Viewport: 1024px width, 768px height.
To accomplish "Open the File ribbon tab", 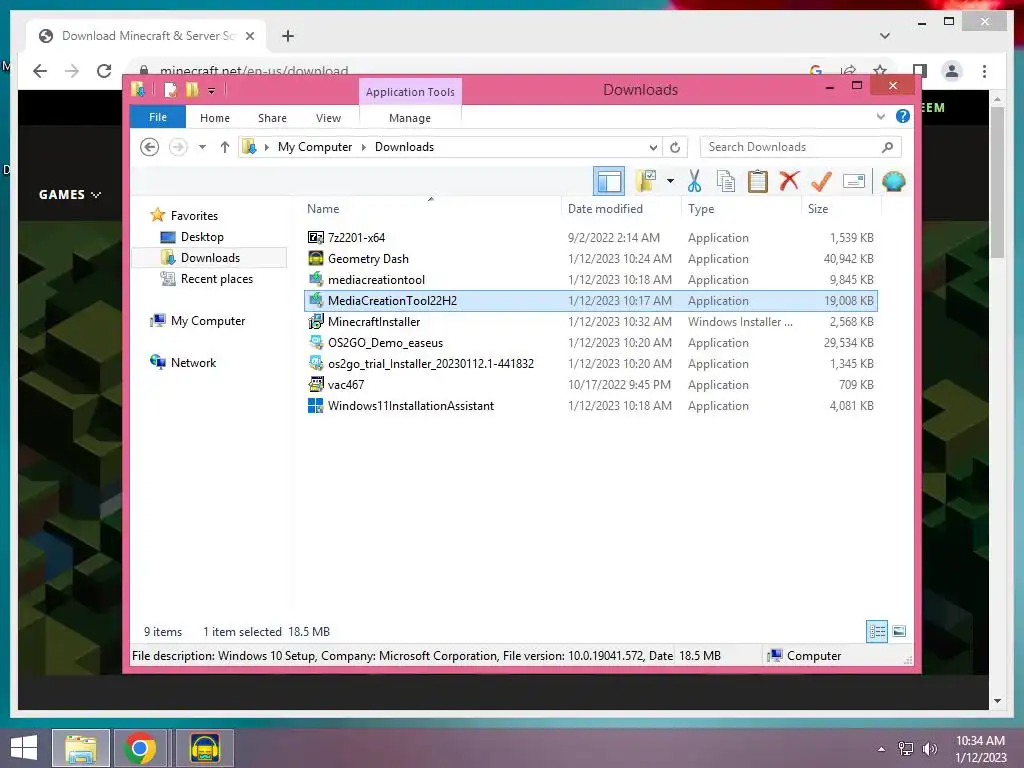I will click(x=157, y=118).
